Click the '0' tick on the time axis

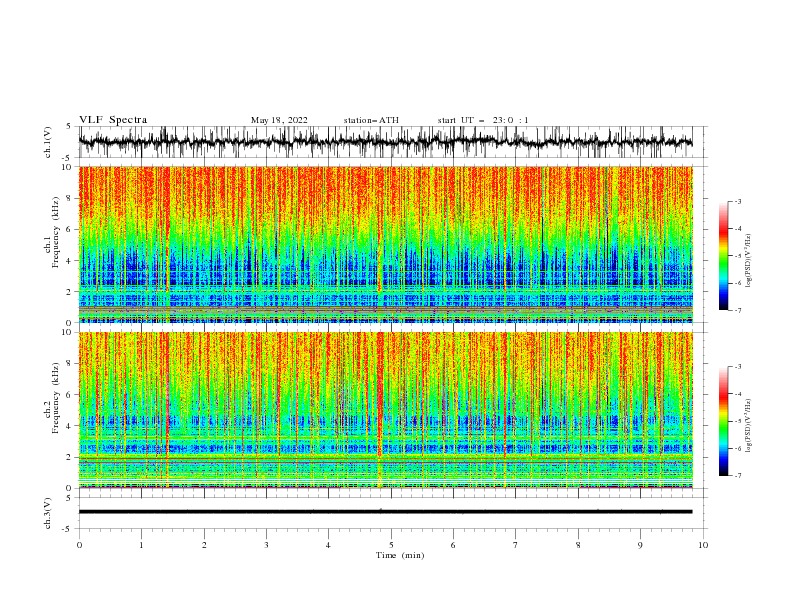(x=79, y=545)
